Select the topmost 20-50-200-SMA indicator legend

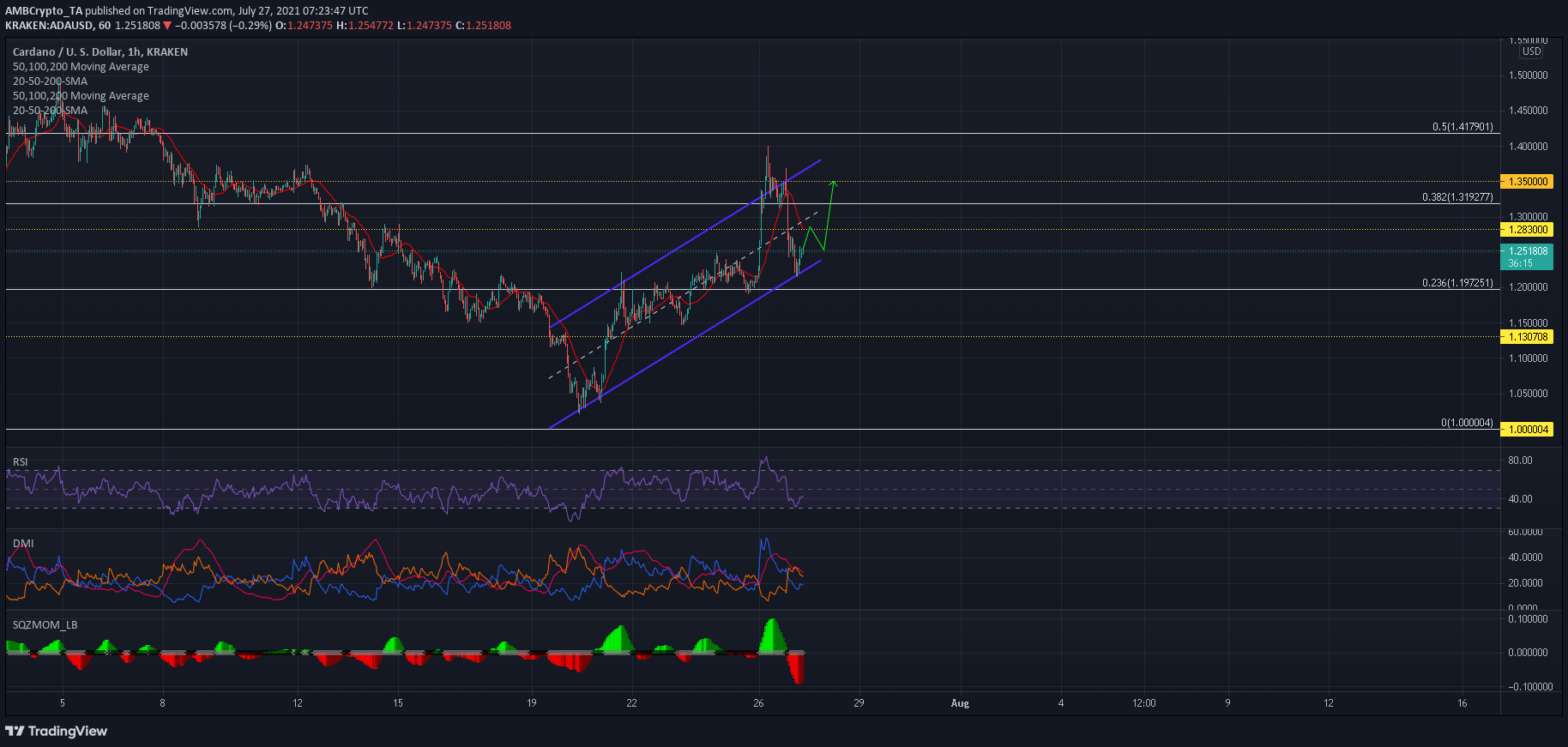click(50, 81)
